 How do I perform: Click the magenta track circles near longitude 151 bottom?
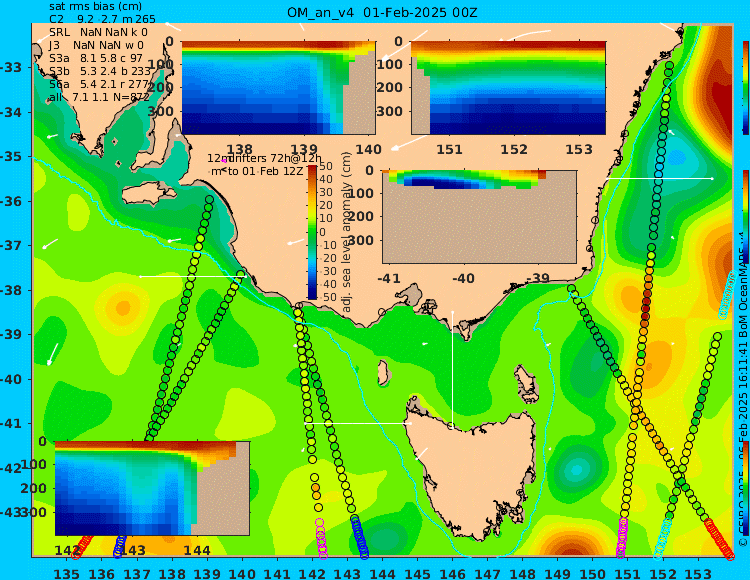click(622, 537)
